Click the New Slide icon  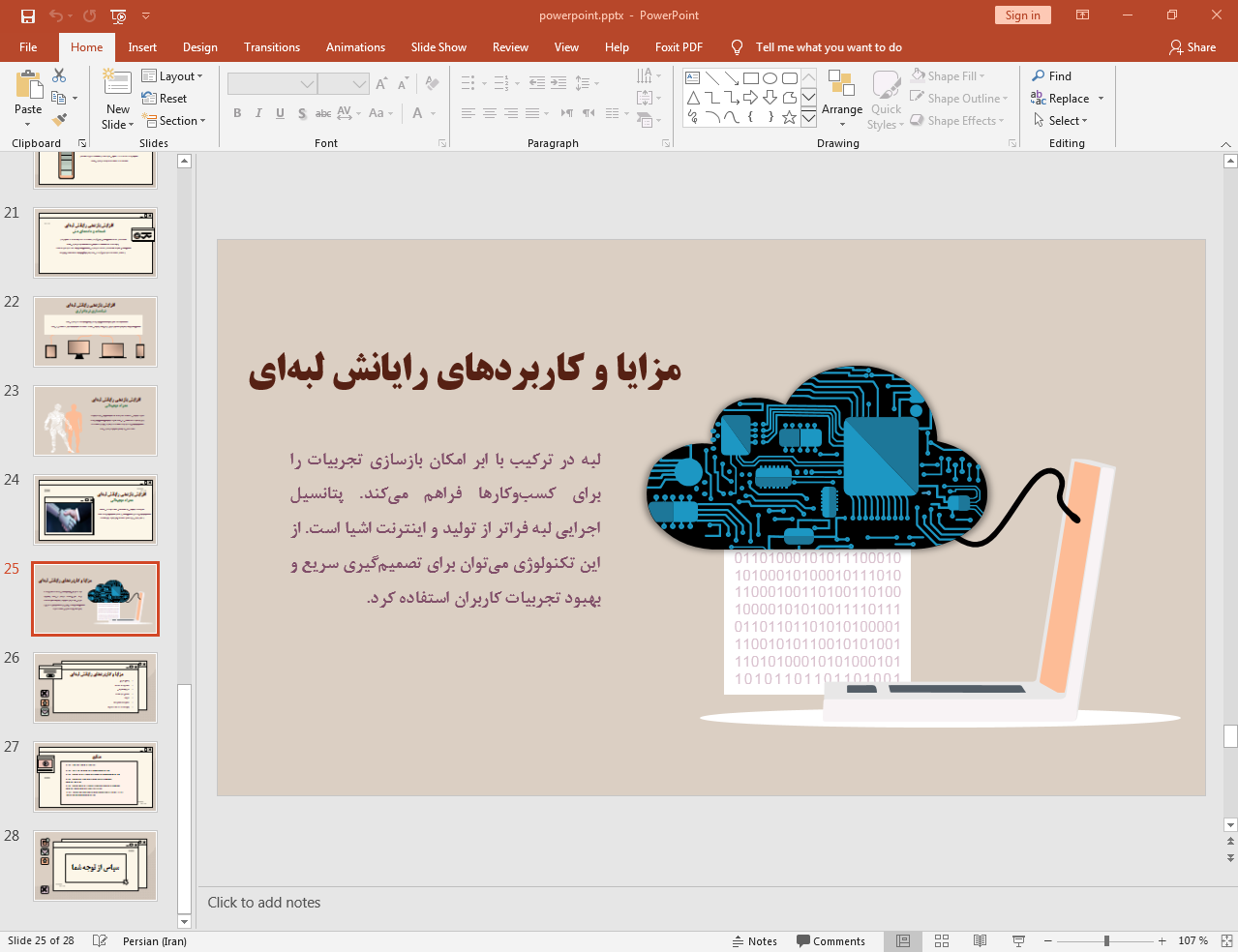coord(117,85)
